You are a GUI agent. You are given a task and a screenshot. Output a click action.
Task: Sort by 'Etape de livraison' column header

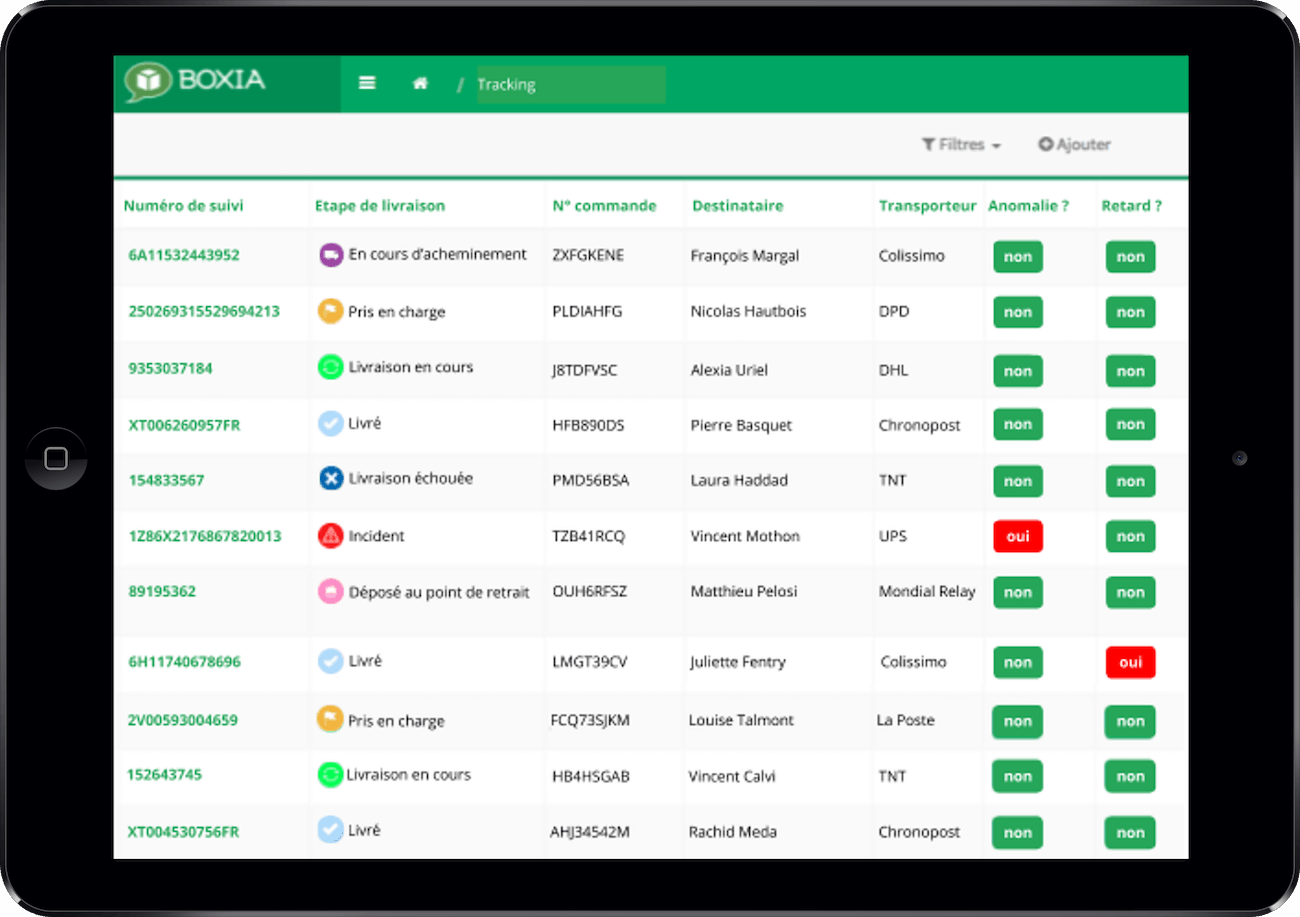(x=380, y=206)
